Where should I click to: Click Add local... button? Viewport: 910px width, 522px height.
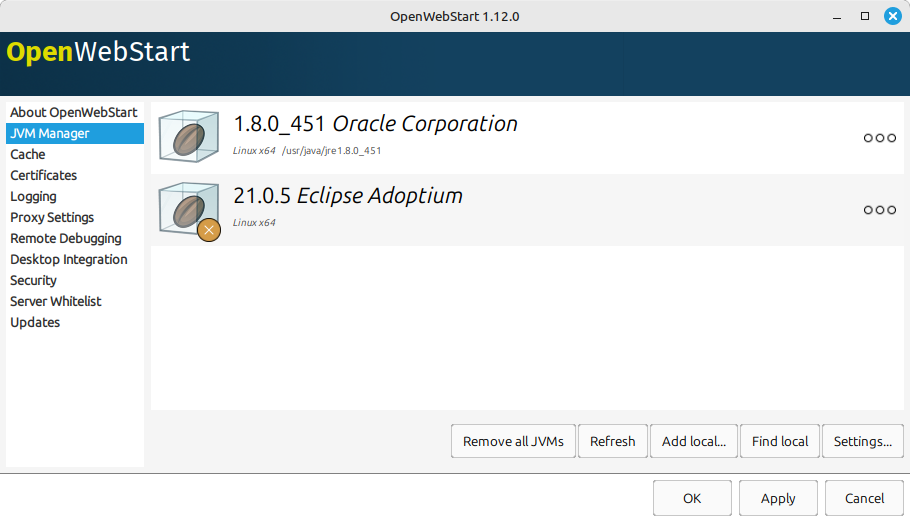point(694,441)
